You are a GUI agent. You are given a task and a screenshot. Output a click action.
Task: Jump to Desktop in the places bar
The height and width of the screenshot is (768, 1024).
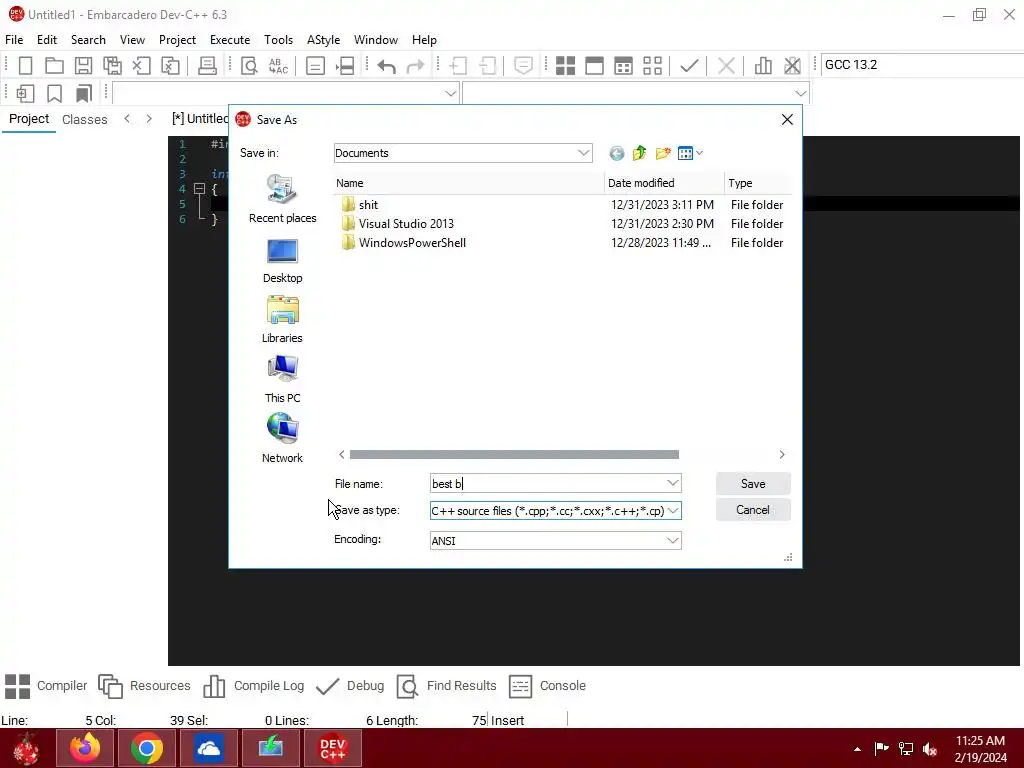[x=282, y=261]
